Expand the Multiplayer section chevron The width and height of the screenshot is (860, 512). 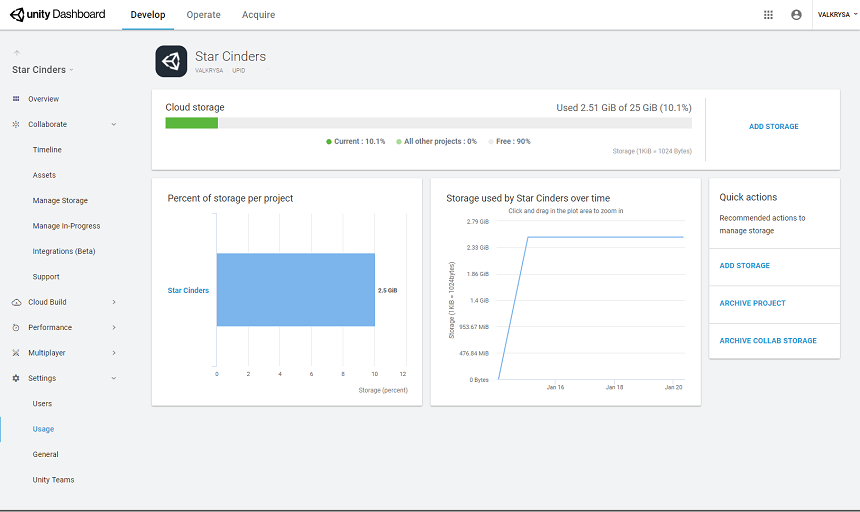[x=114, y=352]
